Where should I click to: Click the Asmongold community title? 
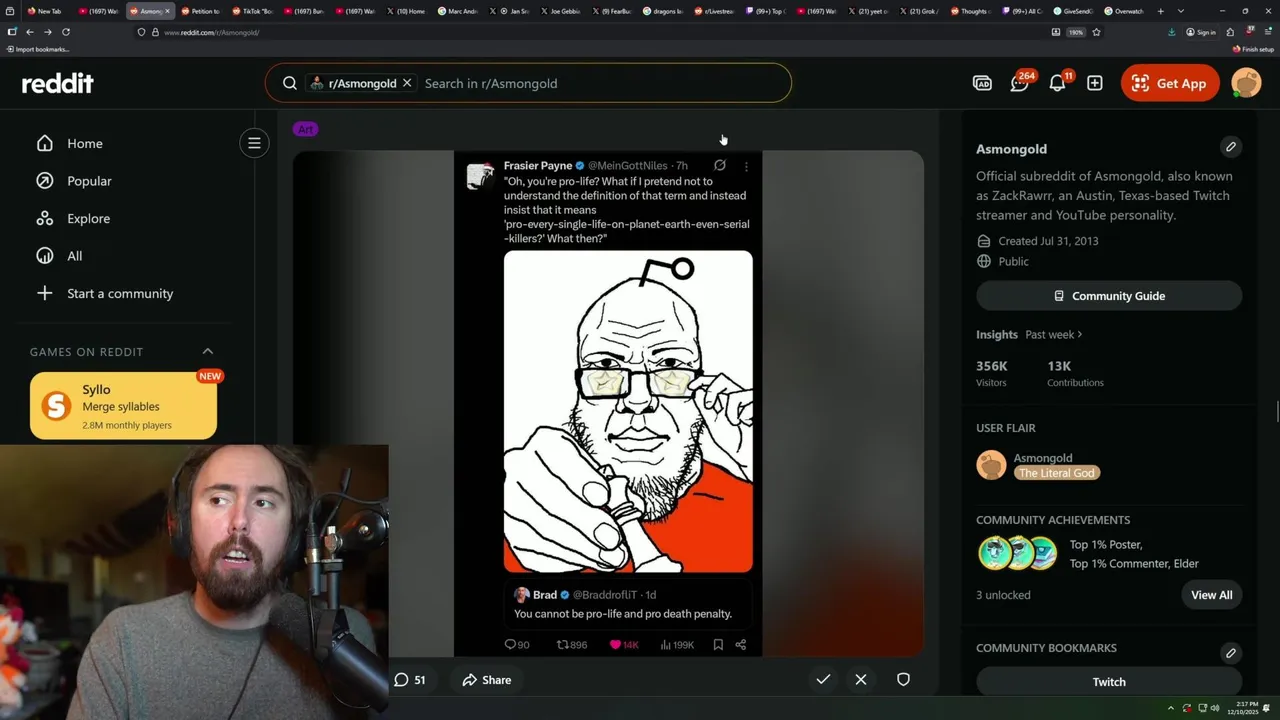(1011, 148)
